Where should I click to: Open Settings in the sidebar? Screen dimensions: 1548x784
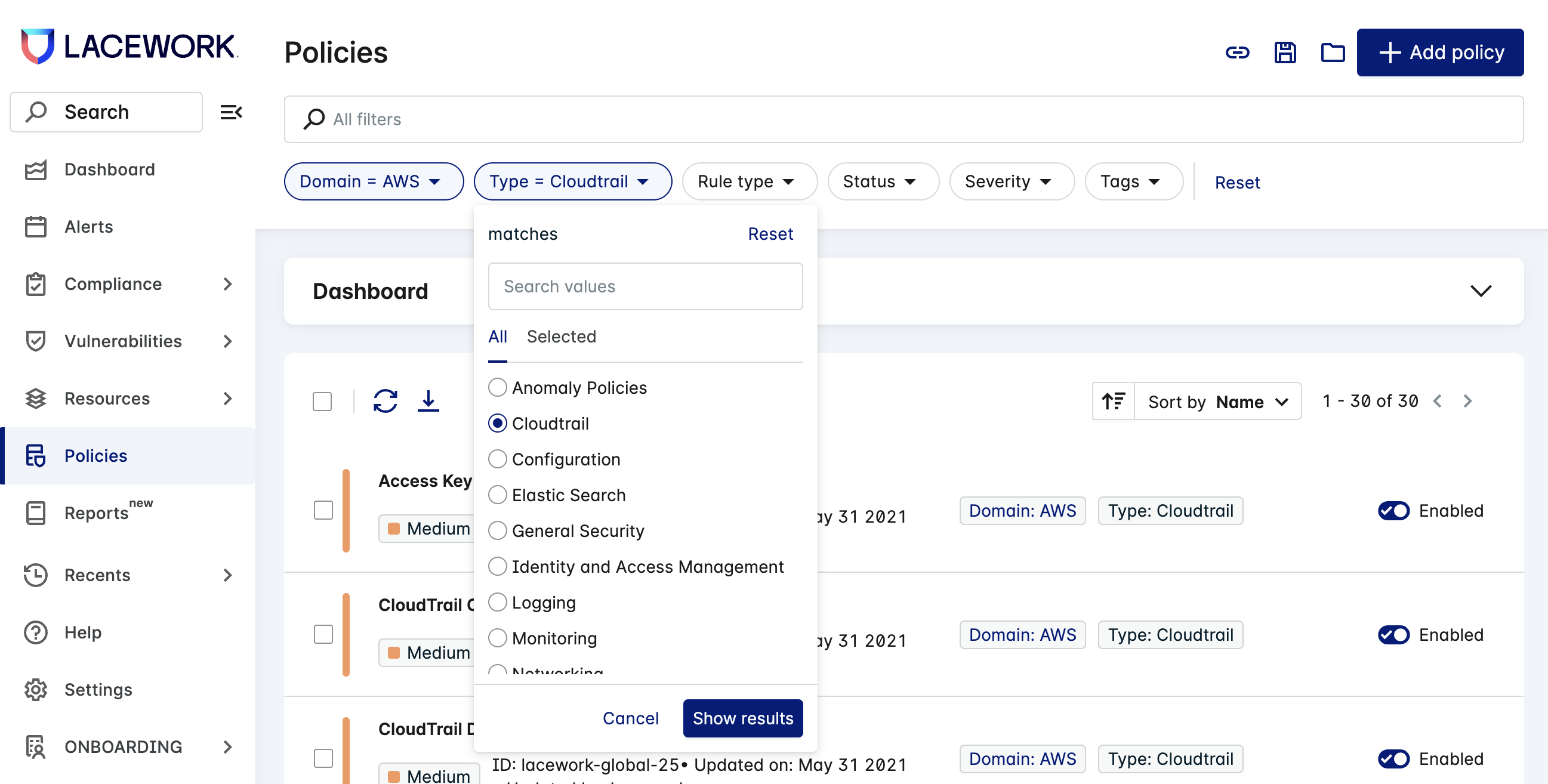98,689
